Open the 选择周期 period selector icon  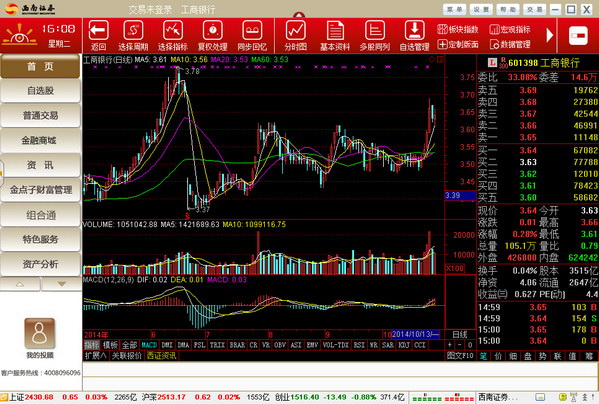[133, 31]
